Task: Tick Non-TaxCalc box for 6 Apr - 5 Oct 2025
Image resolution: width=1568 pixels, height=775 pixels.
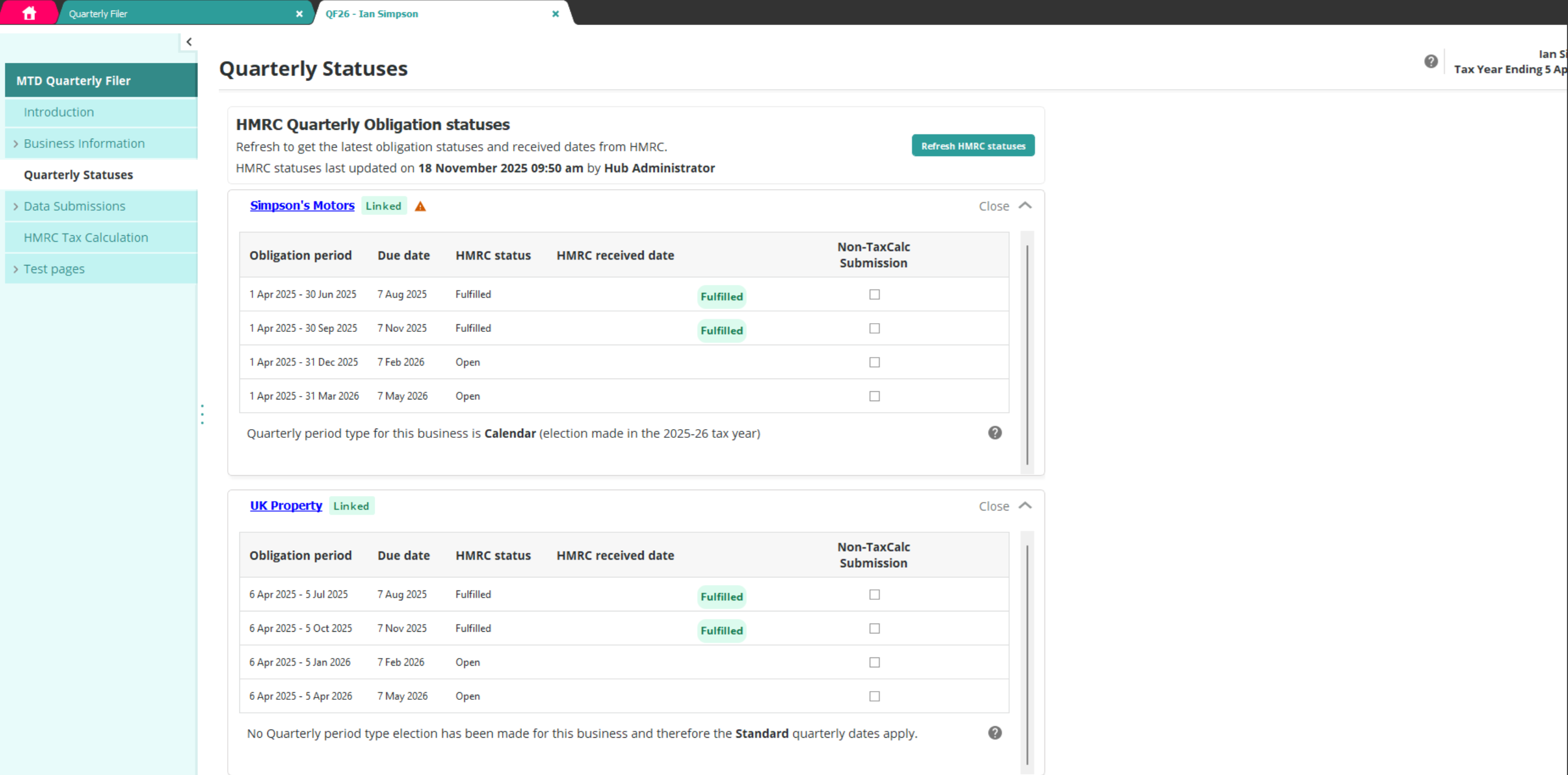Action: pyautogui.click(x=874, y=628)
